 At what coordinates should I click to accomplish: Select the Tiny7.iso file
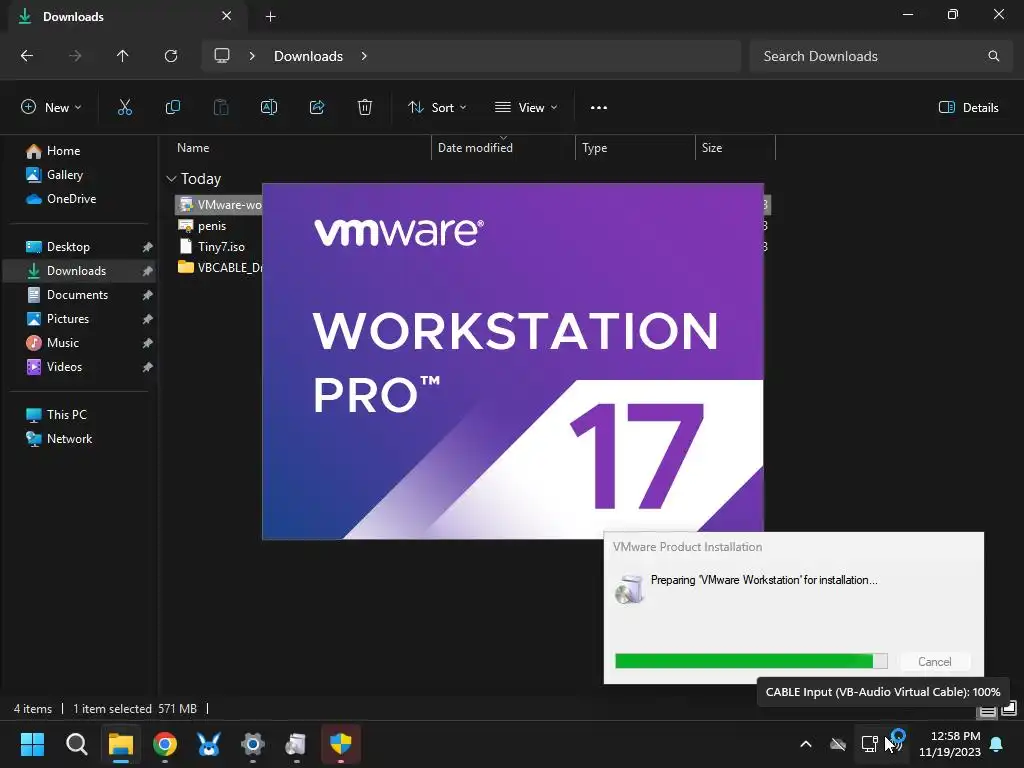[x=219, y=247]
